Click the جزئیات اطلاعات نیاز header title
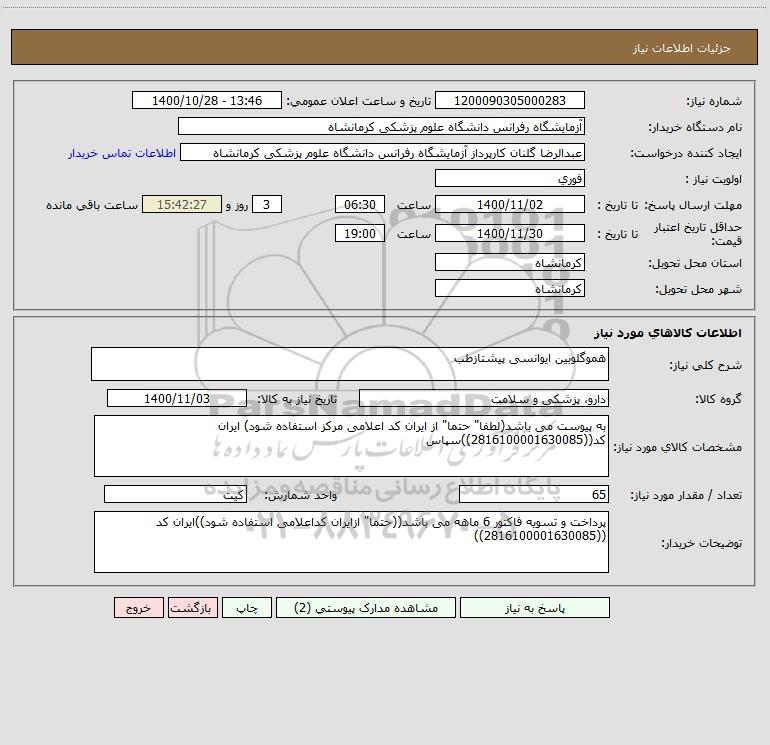This screenshot has height=745, width=770. [x=682, y=48]
